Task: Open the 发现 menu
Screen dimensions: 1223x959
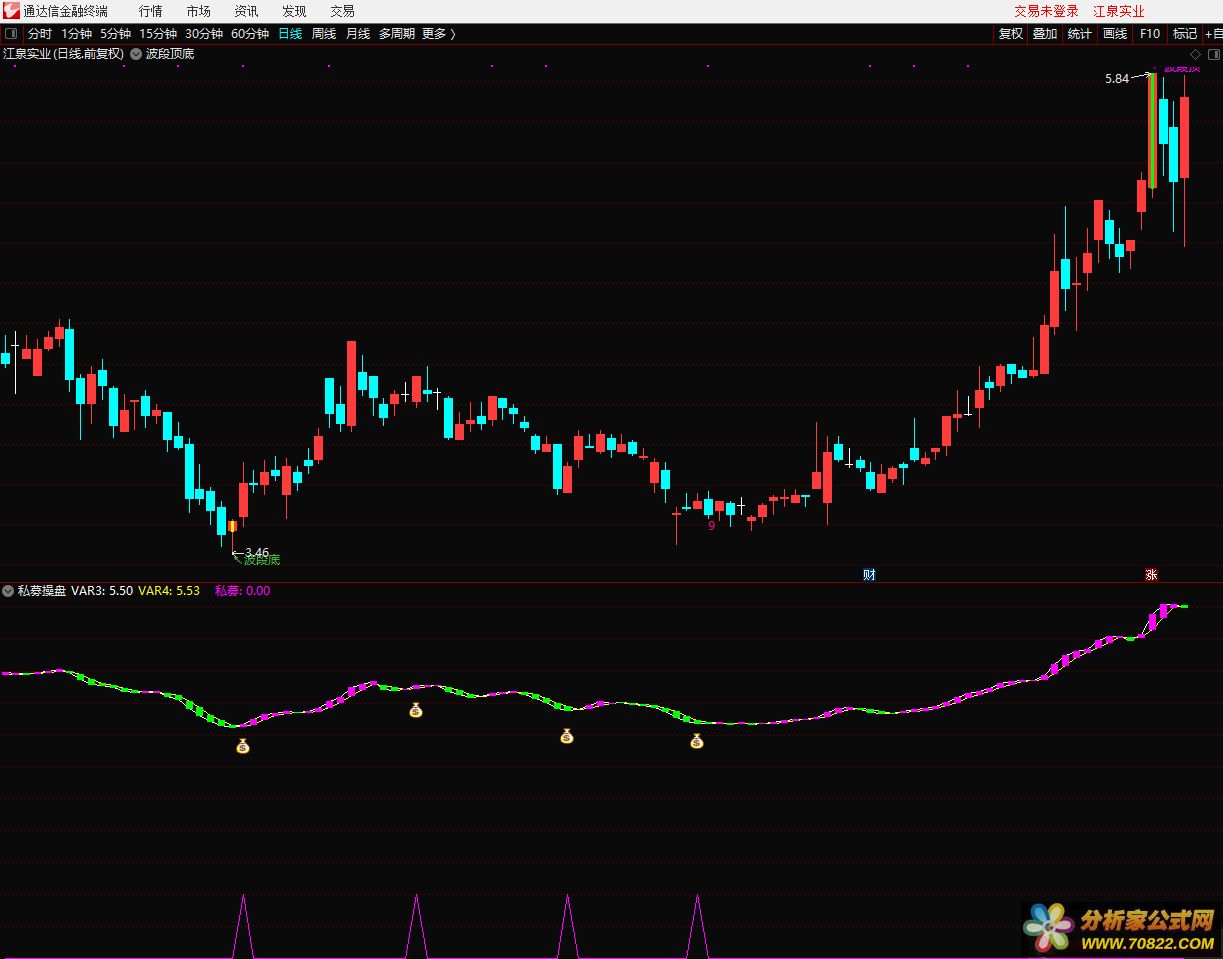Action: [x=294, y=11]
